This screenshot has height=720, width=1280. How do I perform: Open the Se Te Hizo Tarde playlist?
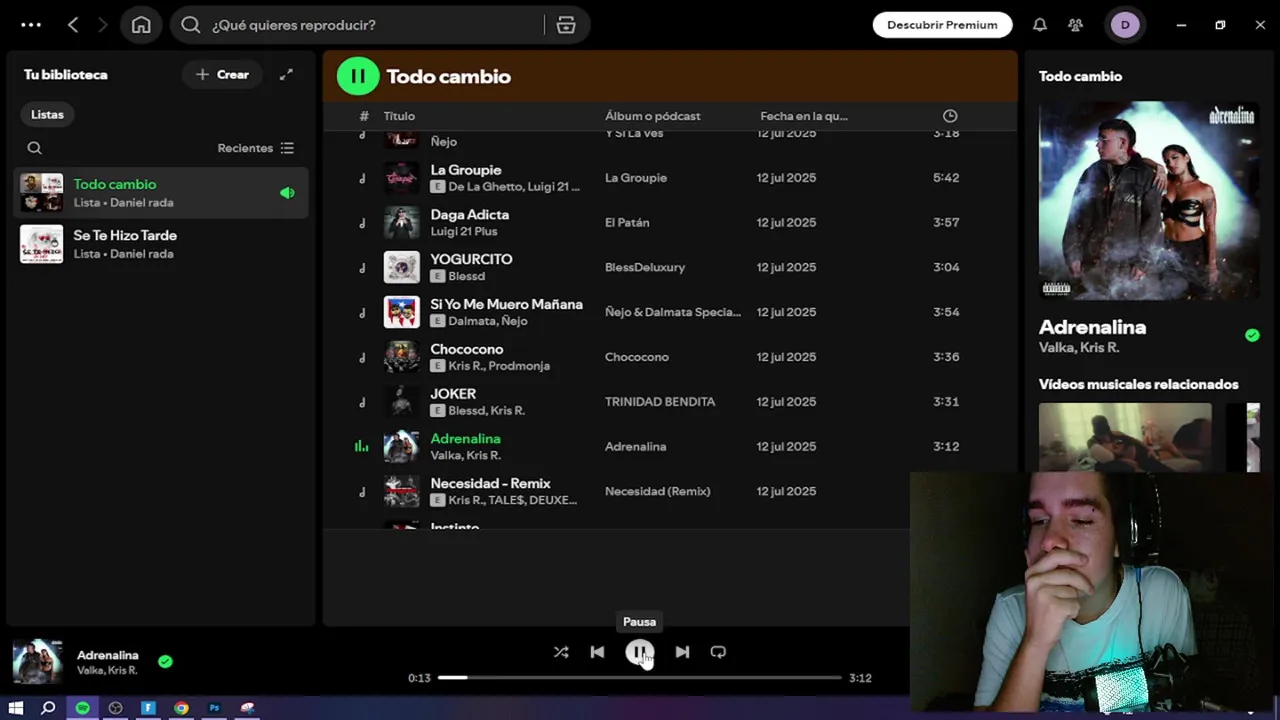point(160,244)
